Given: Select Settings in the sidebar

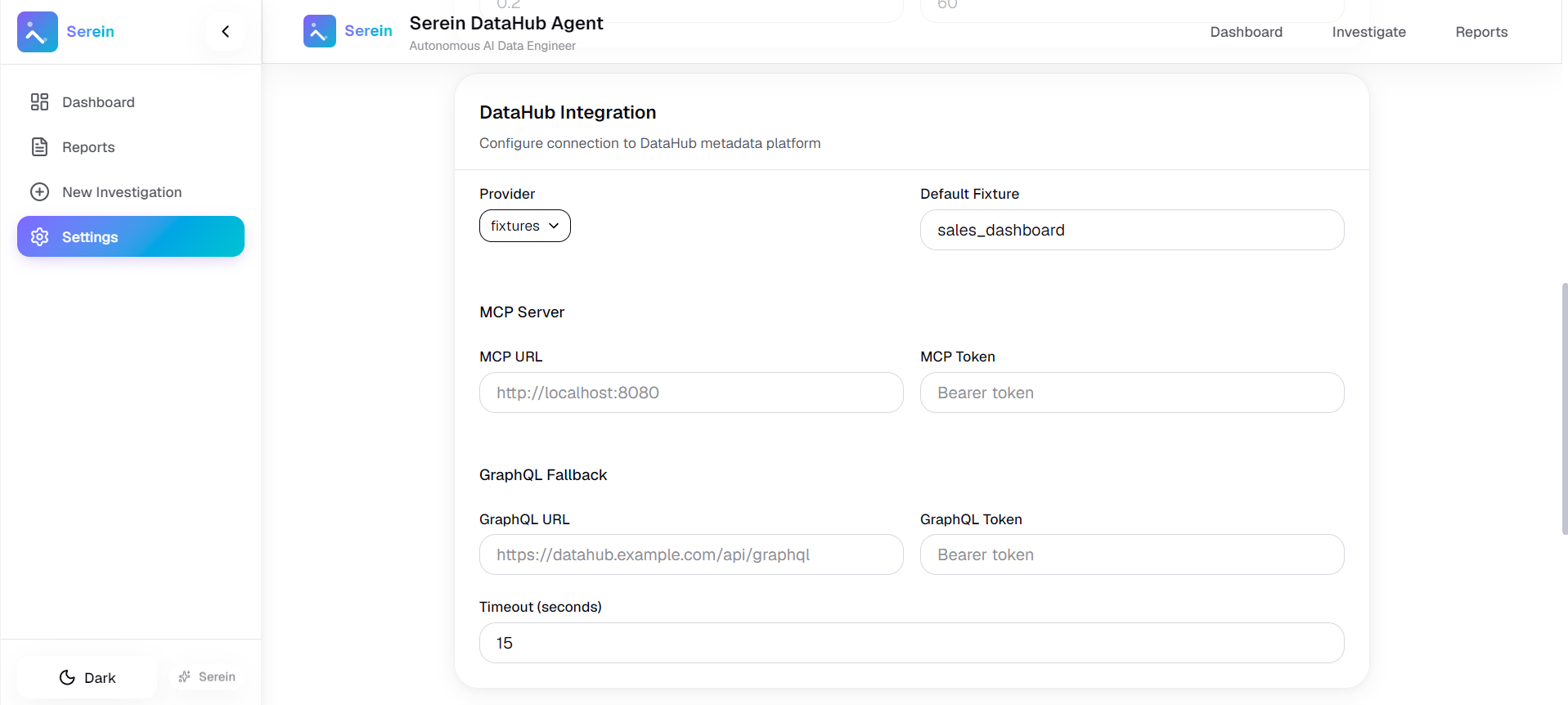Looking at the screenshot, I should (x=131, y=236).
